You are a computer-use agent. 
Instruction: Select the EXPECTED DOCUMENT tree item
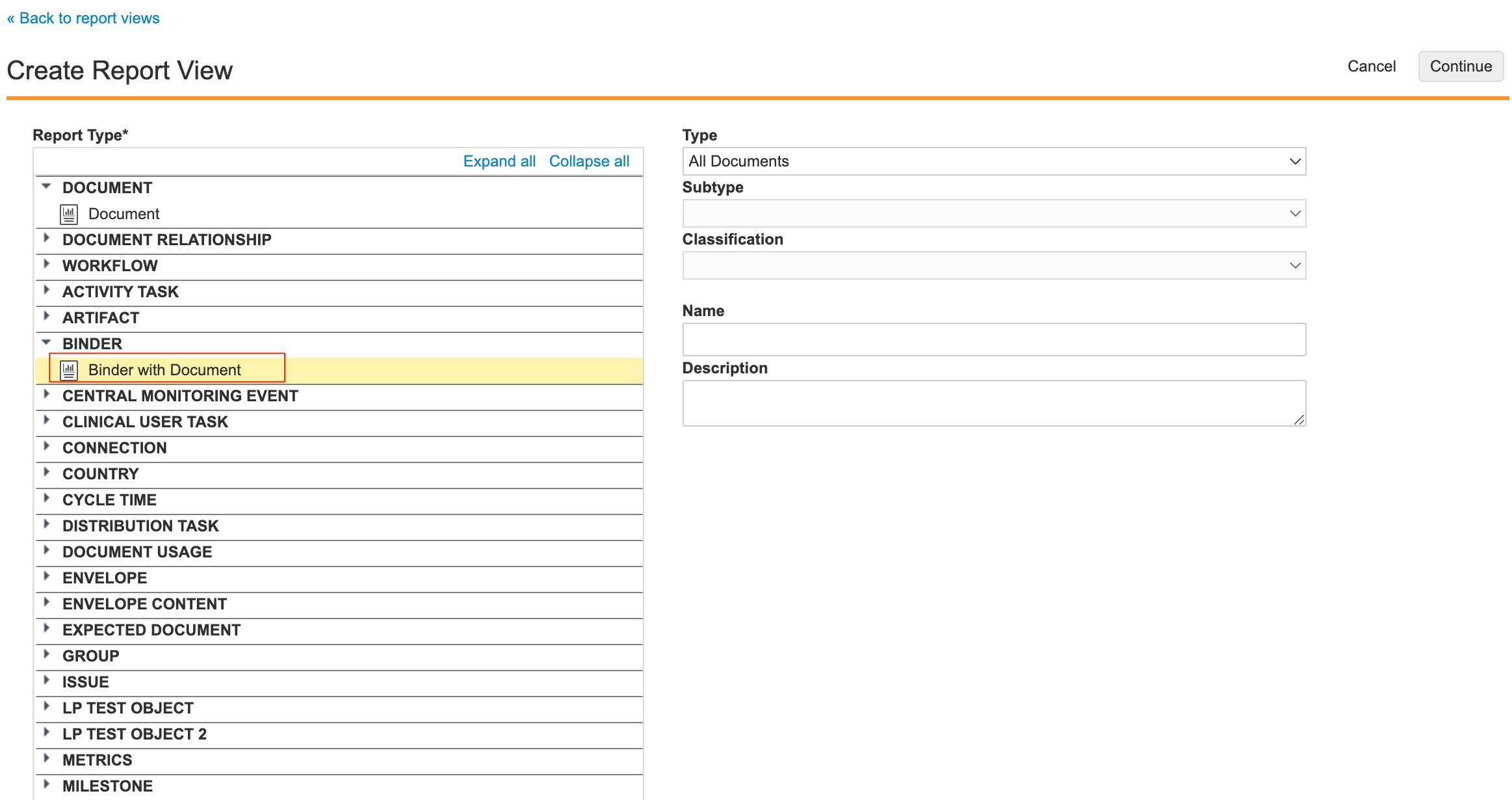pos(151,630)
